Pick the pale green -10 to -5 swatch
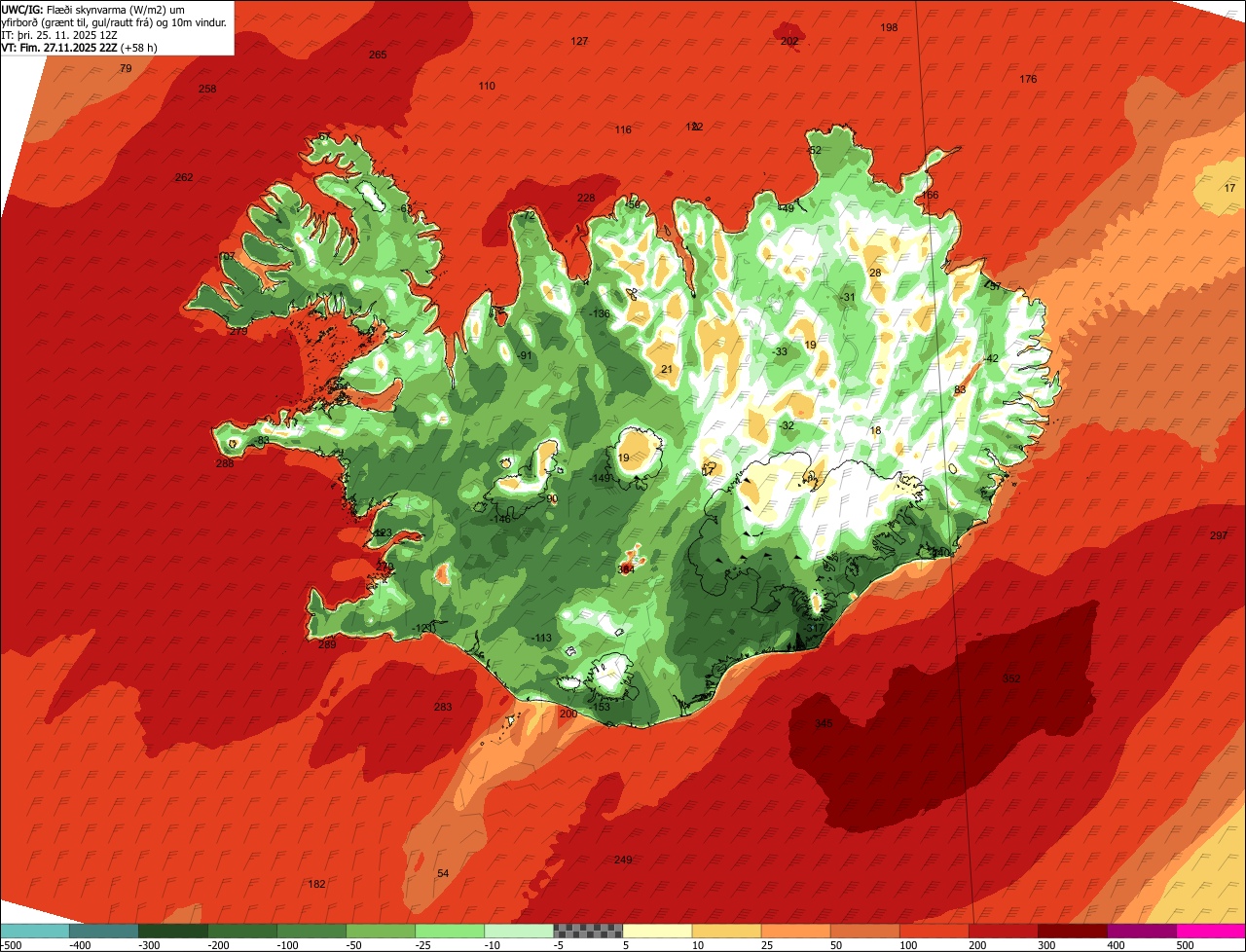 point(519,932)
